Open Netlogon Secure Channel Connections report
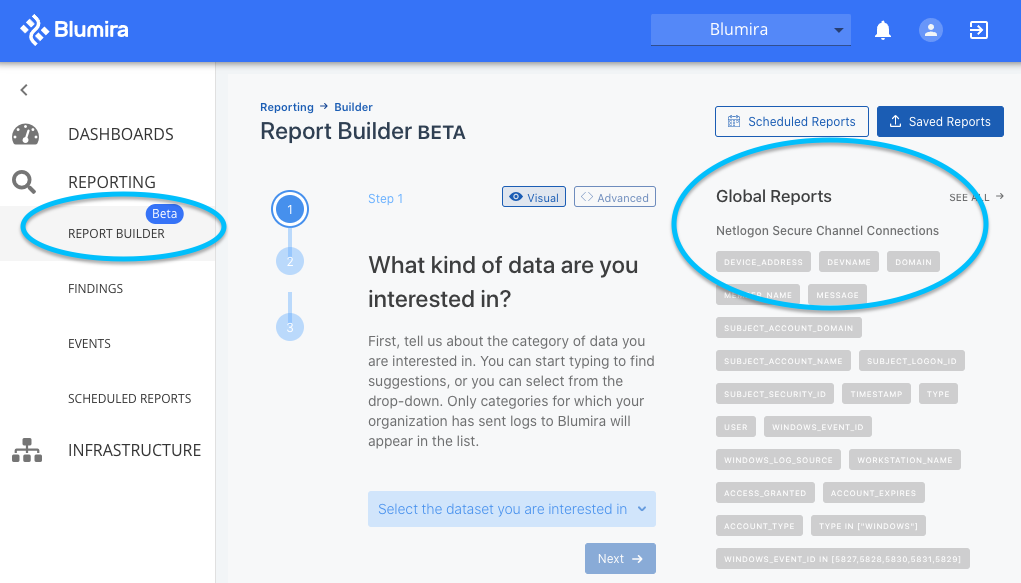This screenshot has height=583, width=1021. (x=827, y=231)
